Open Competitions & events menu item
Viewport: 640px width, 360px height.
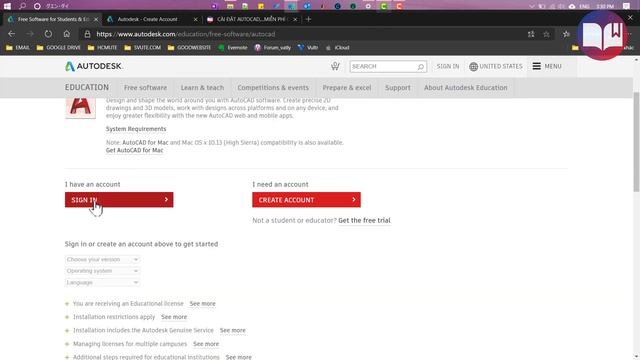(x=273, y=88)
